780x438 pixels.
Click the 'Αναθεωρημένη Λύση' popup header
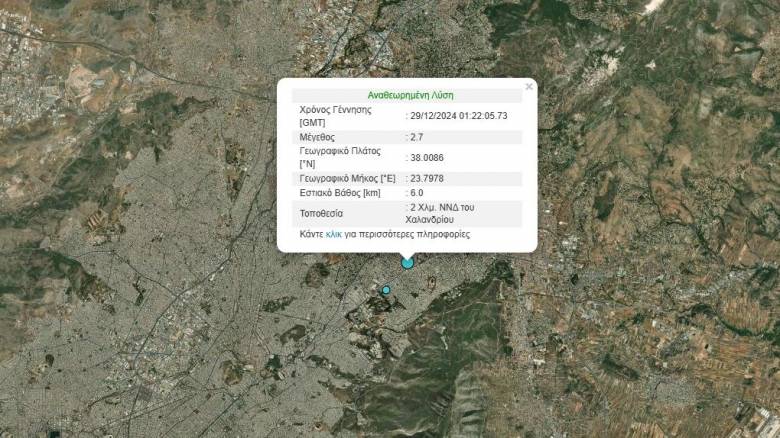410,95
